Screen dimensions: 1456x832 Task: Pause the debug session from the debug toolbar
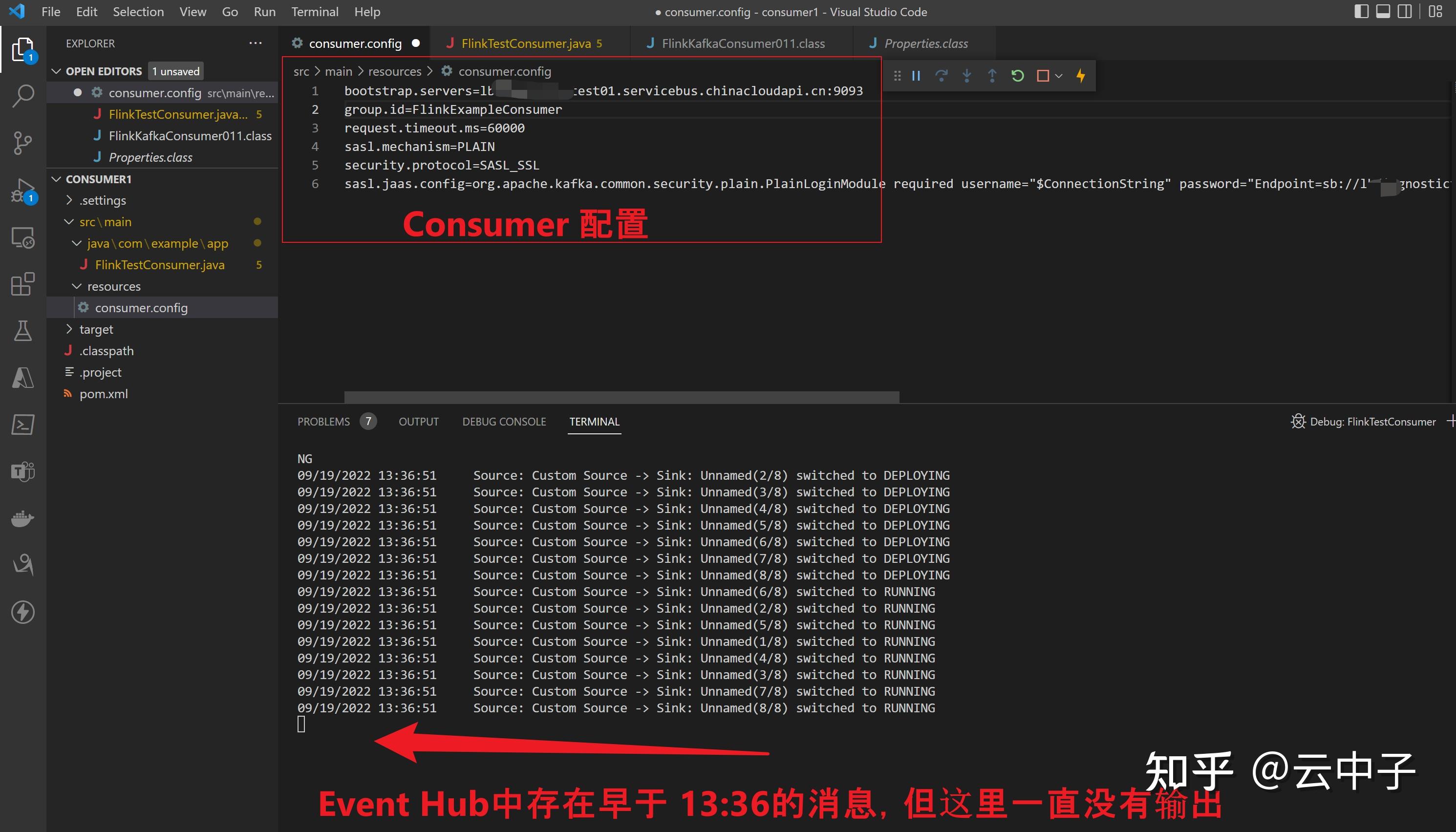[916, 75]
